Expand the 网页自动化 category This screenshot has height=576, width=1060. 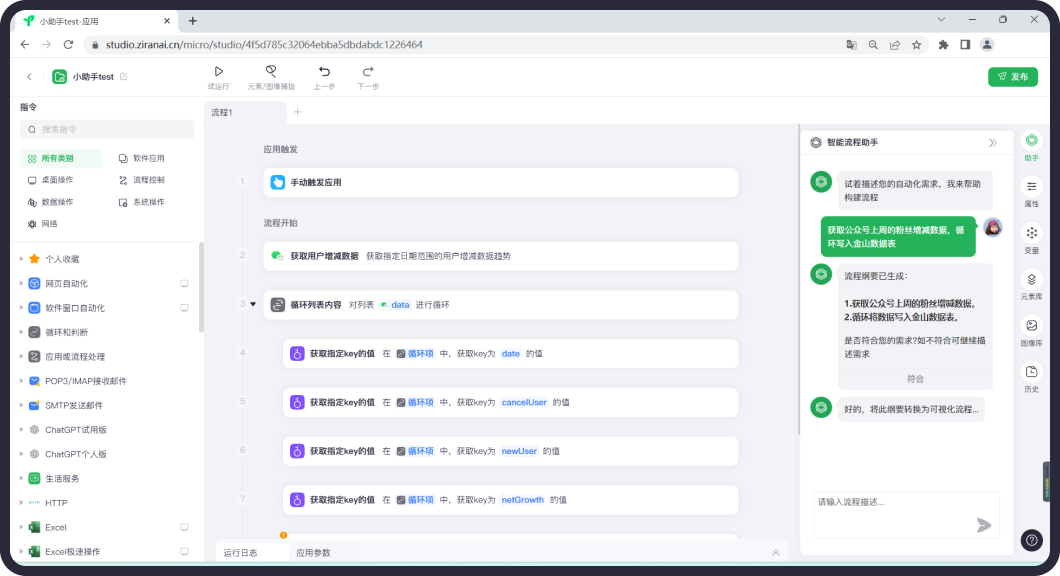pos(22,284)
